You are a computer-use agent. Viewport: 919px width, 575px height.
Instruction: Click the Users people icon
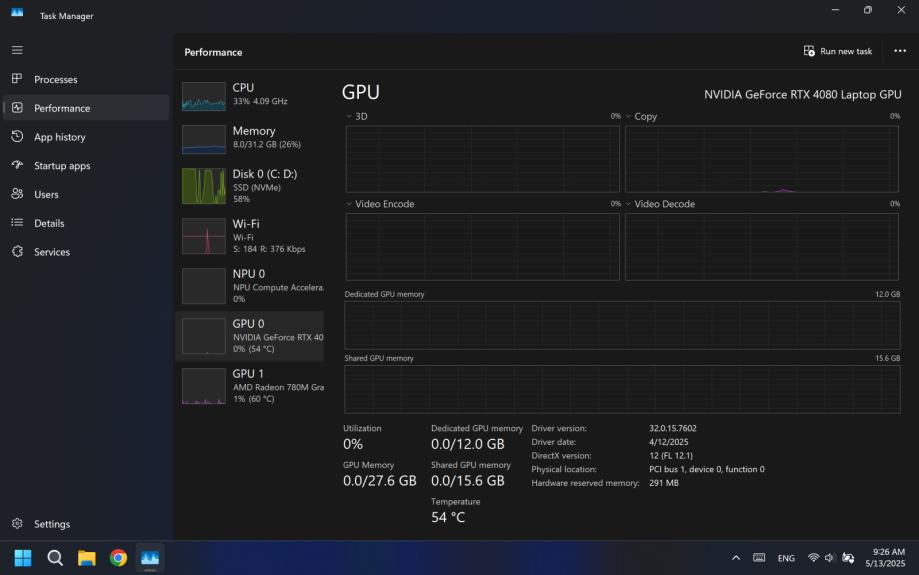17,193
